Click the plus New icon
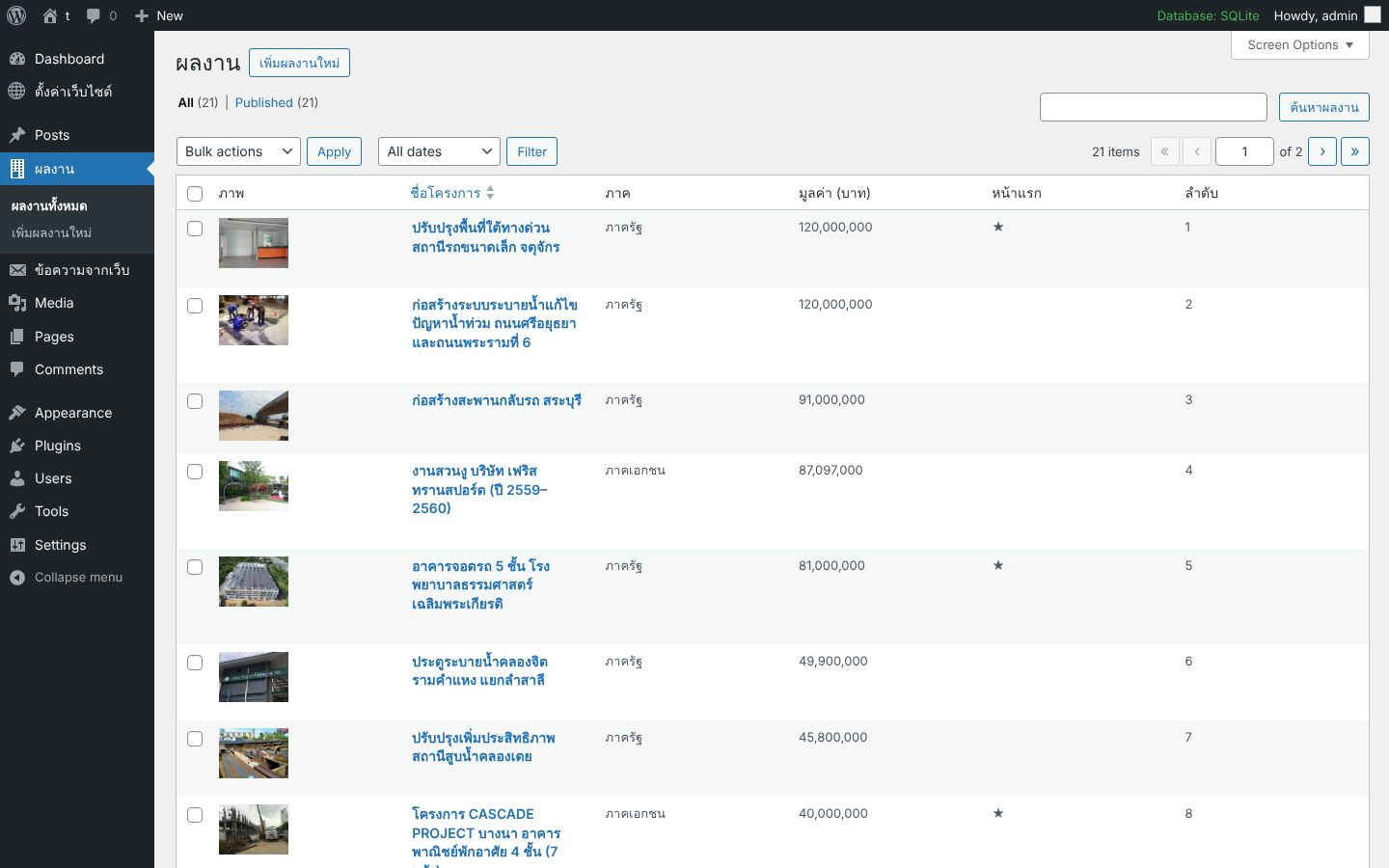 [142, 15]
